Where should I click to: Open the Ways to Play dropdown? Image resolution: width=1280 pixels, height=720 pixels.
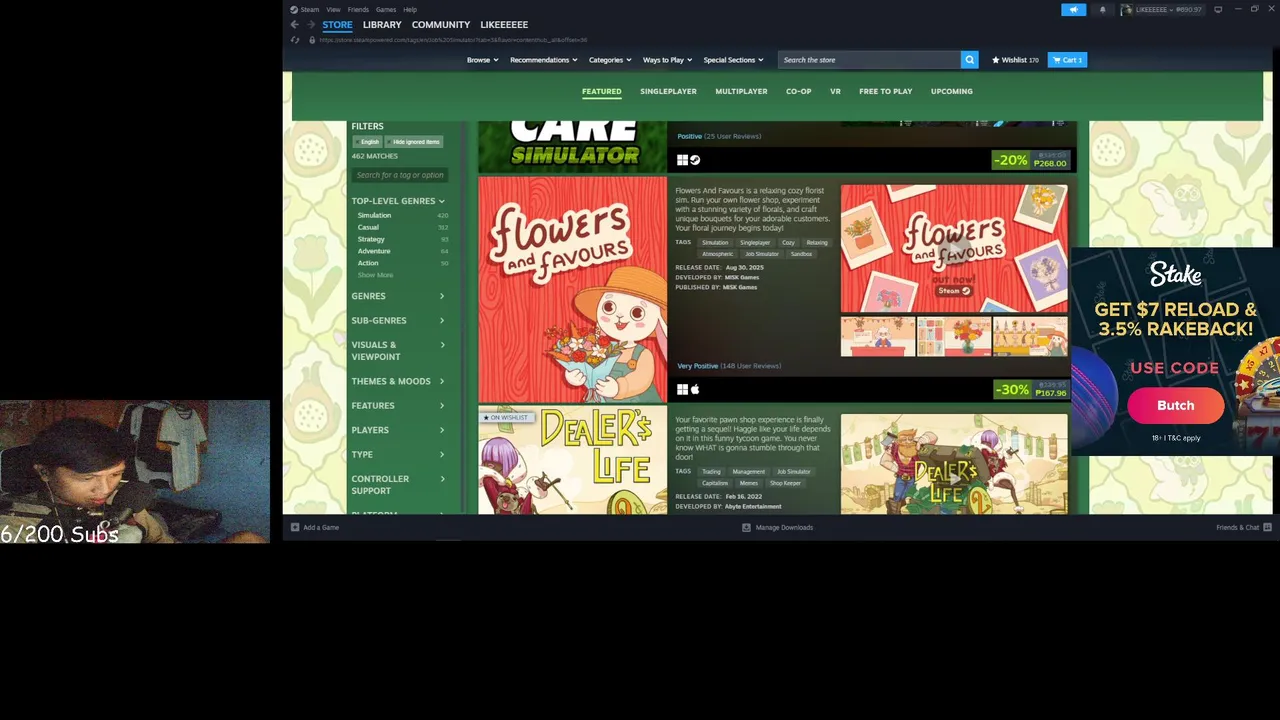point(668,60)
